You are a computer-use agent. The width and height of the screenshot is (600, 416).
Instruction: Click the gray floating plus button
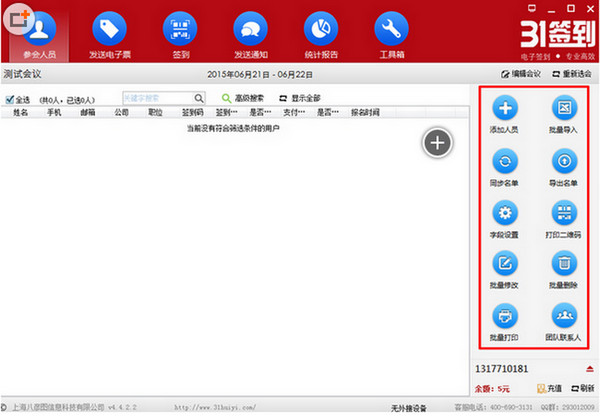coord(437,143)
